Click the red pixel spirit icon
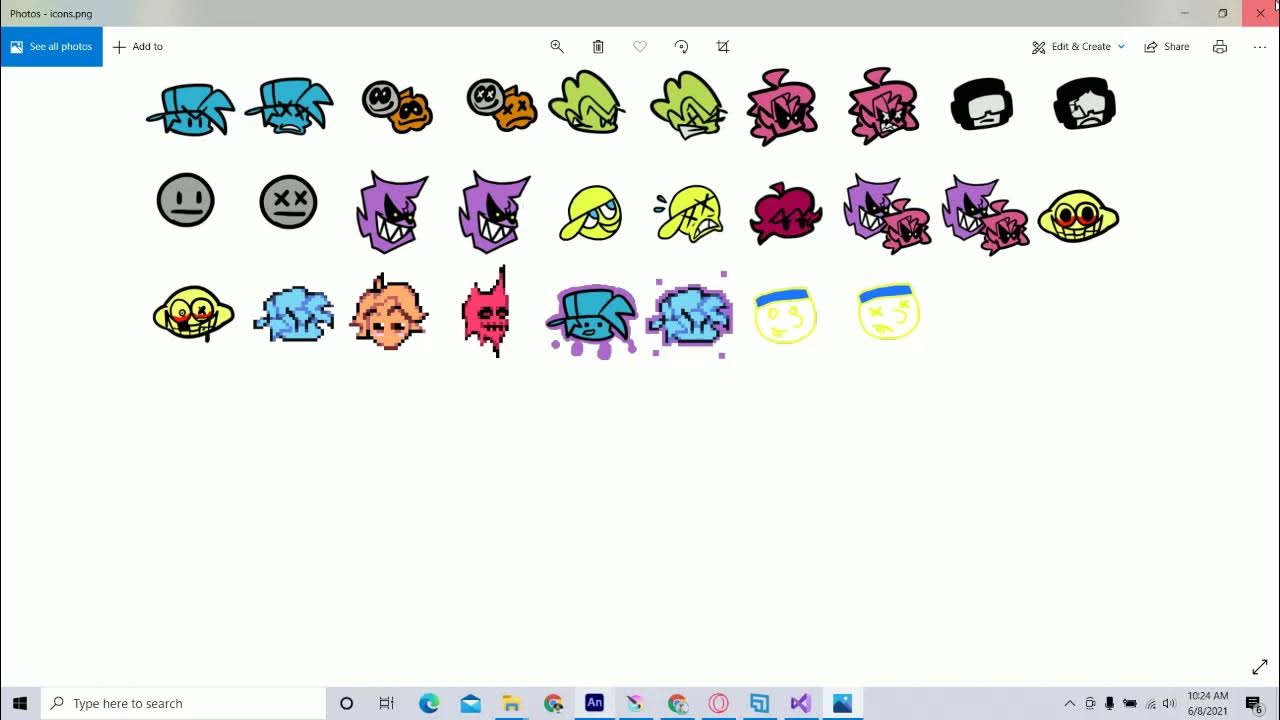 click(x=486, y=312)
